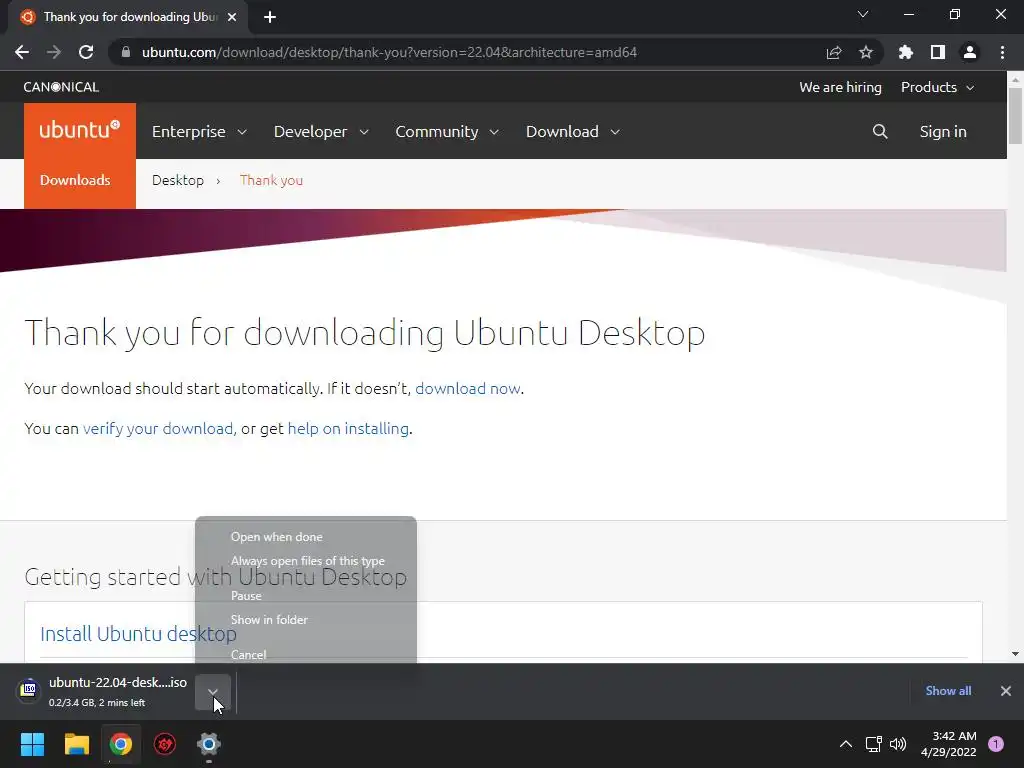This screenshot has height=768, width=1024.
Task: Expand the Community menu
Action: [x=447, y=131]
